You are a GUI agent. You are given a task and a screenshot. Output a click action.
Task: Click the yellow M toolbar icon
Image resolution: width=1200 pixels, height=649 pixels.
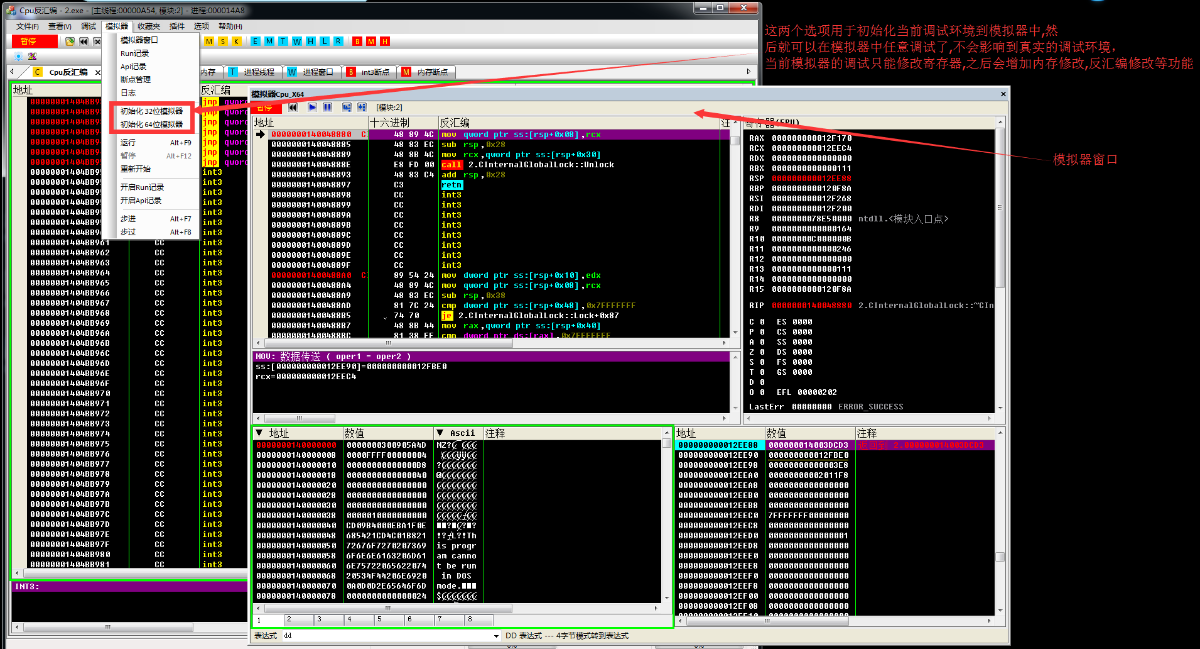coord(209,41)
